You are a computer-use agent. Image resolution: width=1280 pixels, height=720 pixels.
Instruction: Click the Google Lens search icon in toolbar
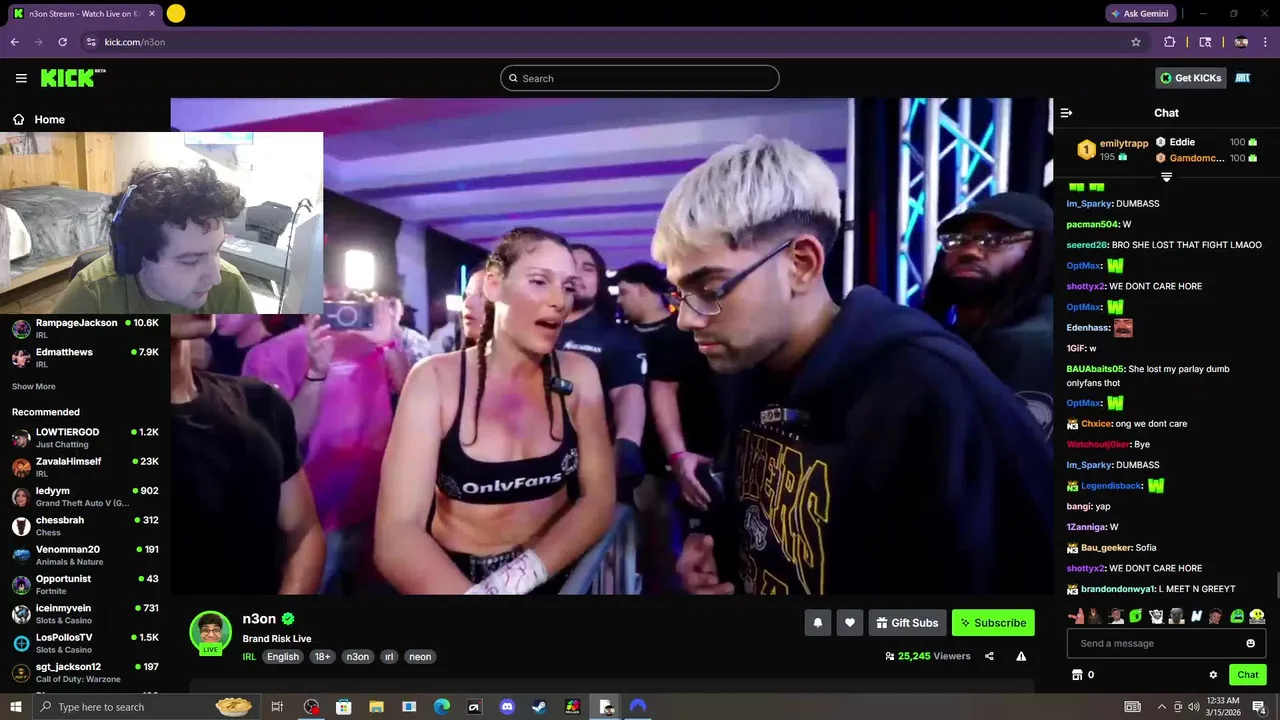click(1205, 42)
